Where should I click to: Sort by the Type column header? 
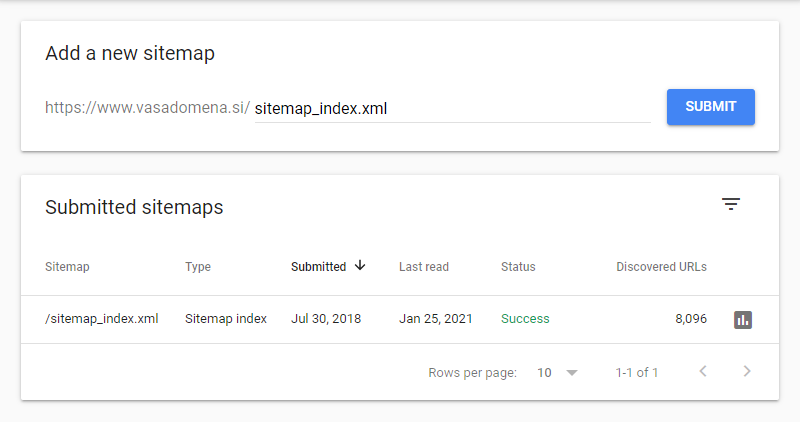198,267
